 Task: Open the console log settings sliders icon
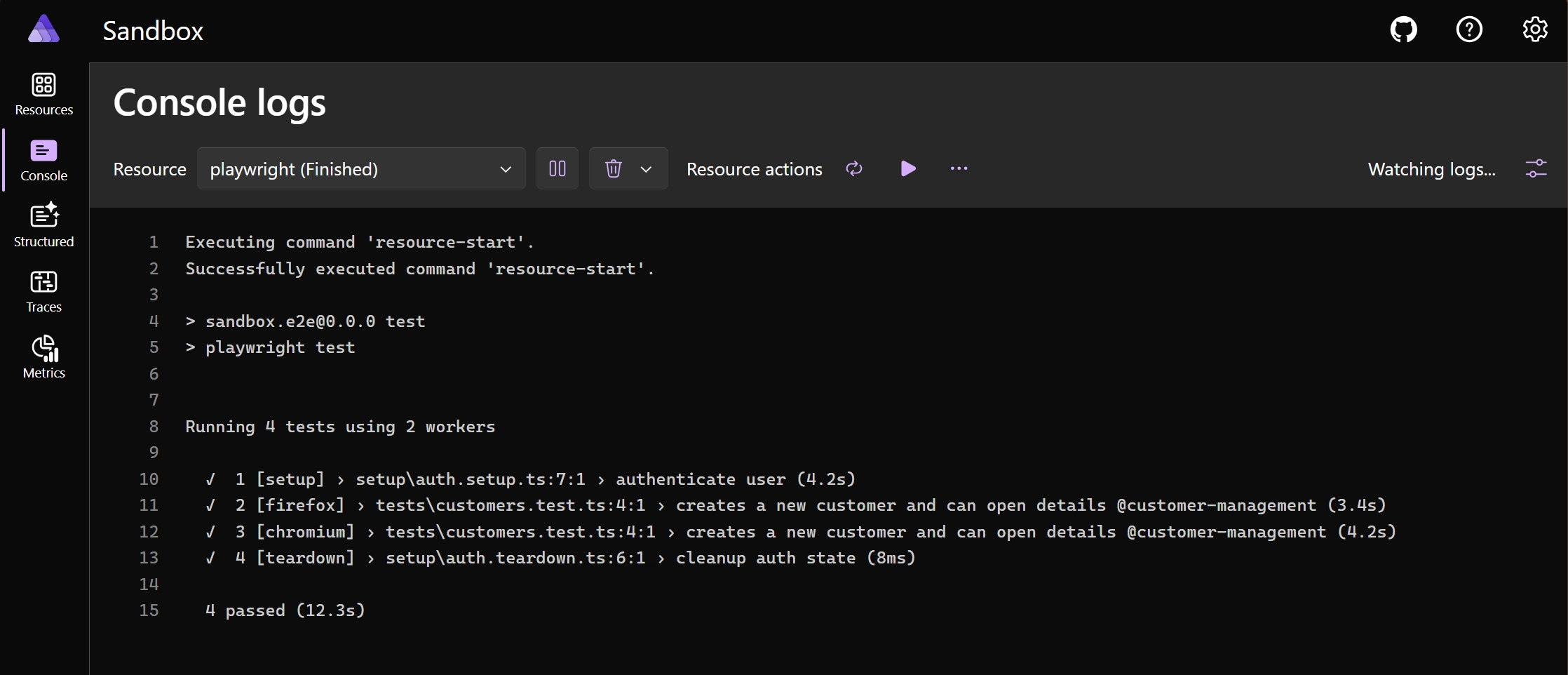point(1536,168)
